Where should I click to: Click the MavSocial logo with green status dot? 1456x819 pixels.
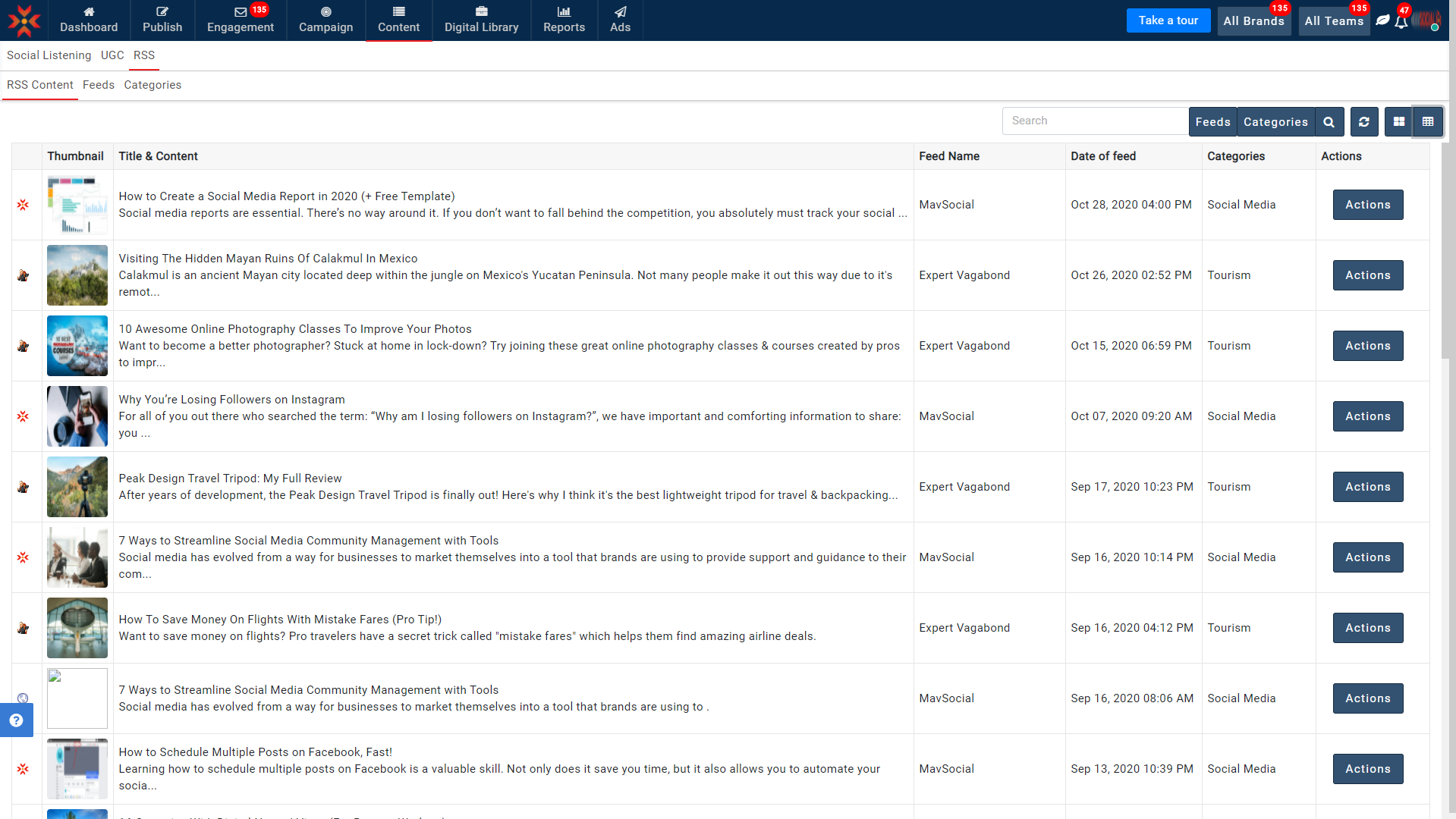(x=1426, y=20)
